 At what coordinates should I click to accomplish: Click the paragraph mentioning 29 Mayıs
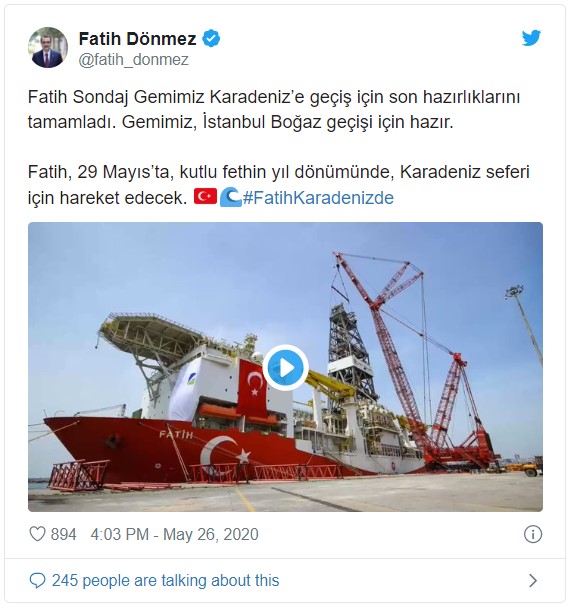[x=279, y=185]
